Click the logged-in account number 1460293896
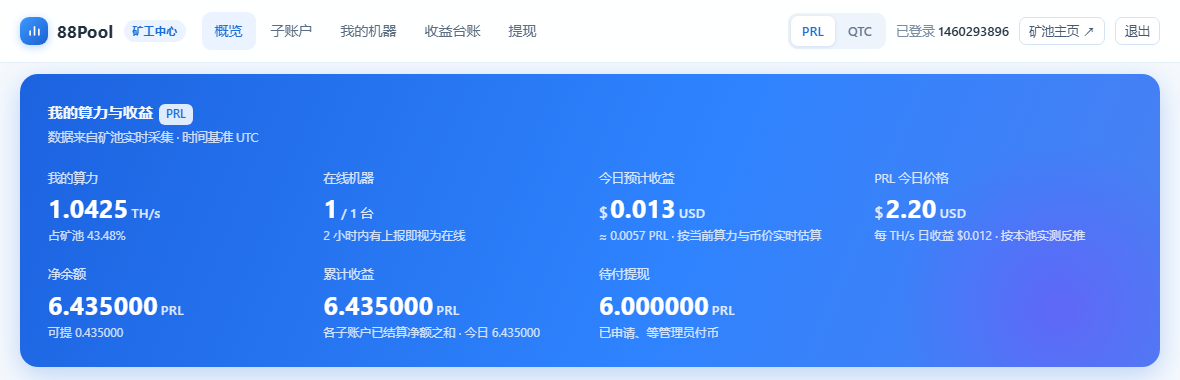 pyautogui.click(x=973, y=32)
